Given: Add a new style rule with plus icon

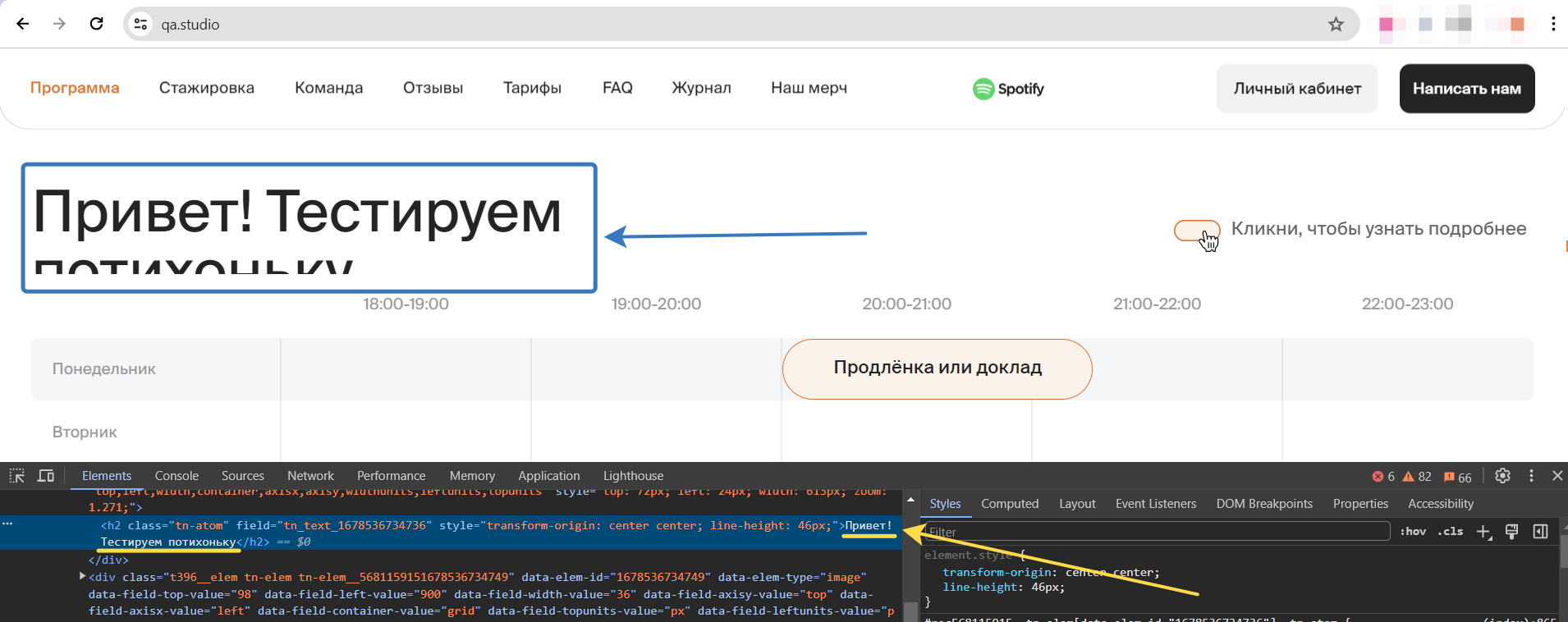Looking at the screenshot, I should pyautogui.click(x=1483, y=532).
